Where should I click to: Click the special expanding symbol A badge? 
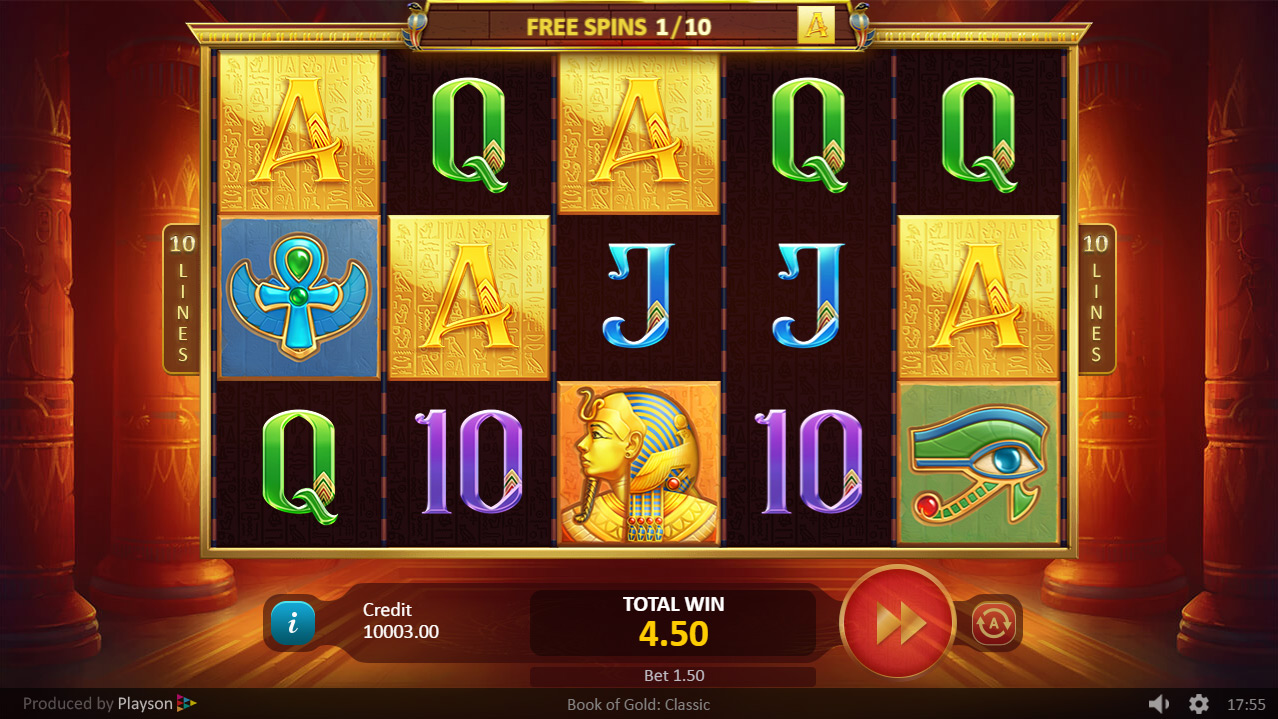816,26
